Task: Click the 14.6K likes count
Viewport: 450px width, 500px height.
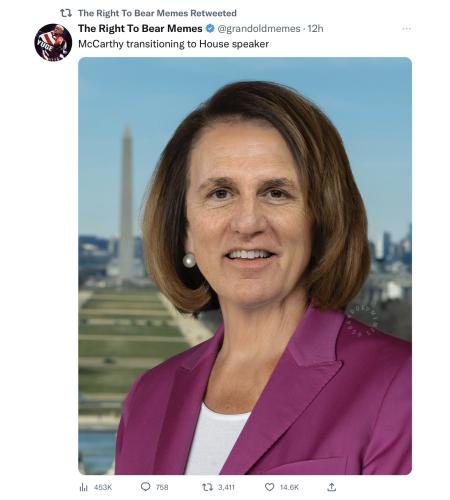Action: tap(289, 487)
